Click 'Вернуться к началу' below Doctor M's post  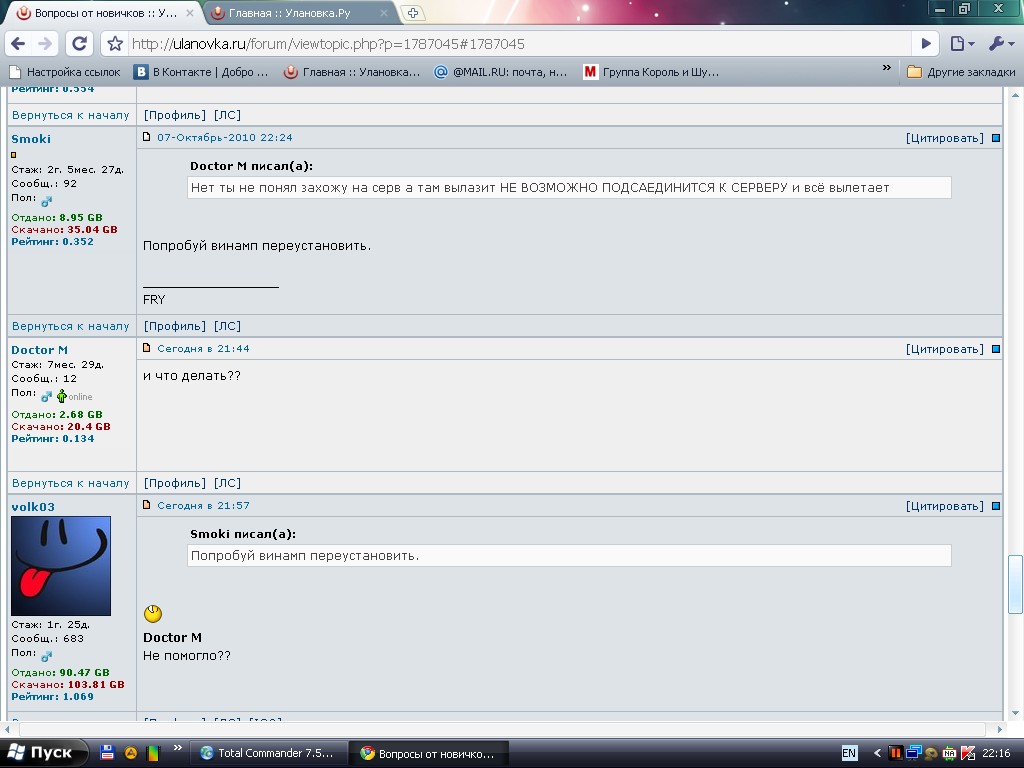click(71, 483)
